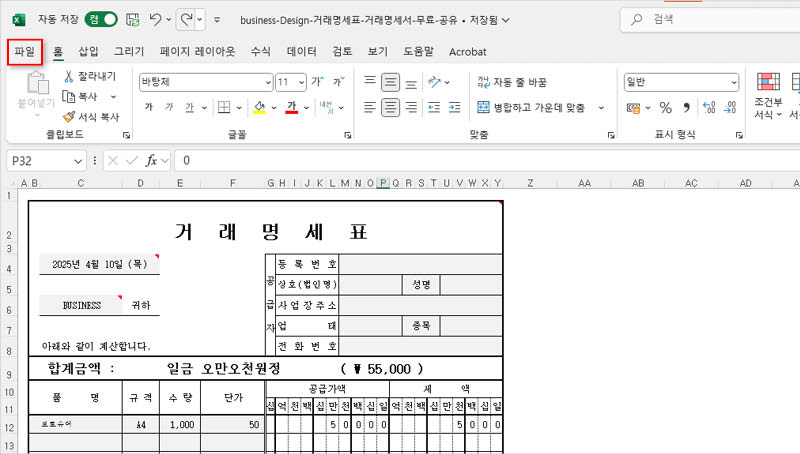Toggle bold formatting
Viewport: 800px width, 454px height.
(x=148, y=107)
